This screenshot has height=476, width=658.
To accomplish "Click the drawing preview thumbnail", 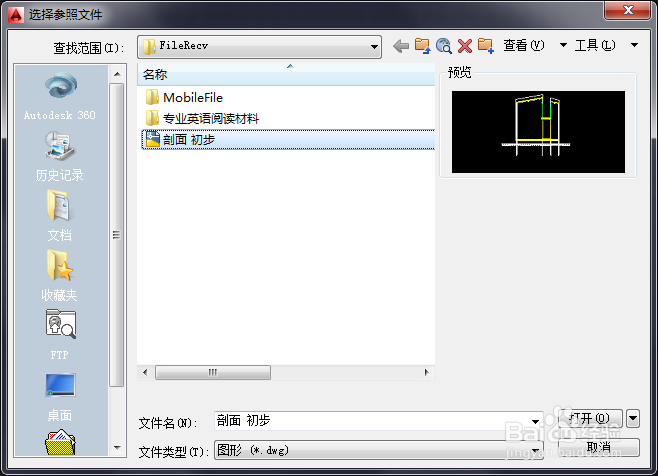I will [538, 132].
